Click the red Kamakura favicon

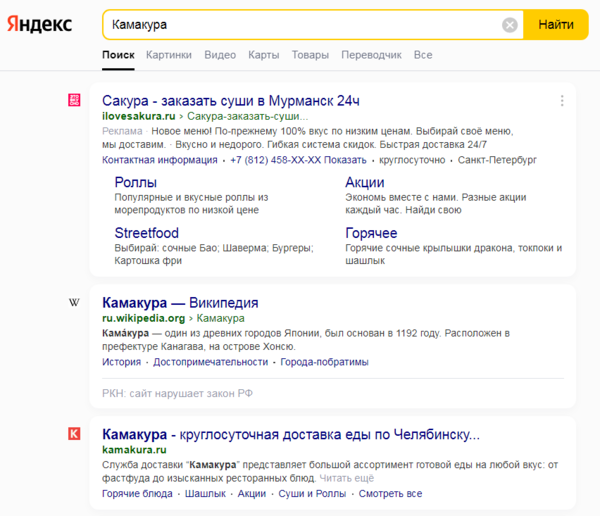point(74,434)
